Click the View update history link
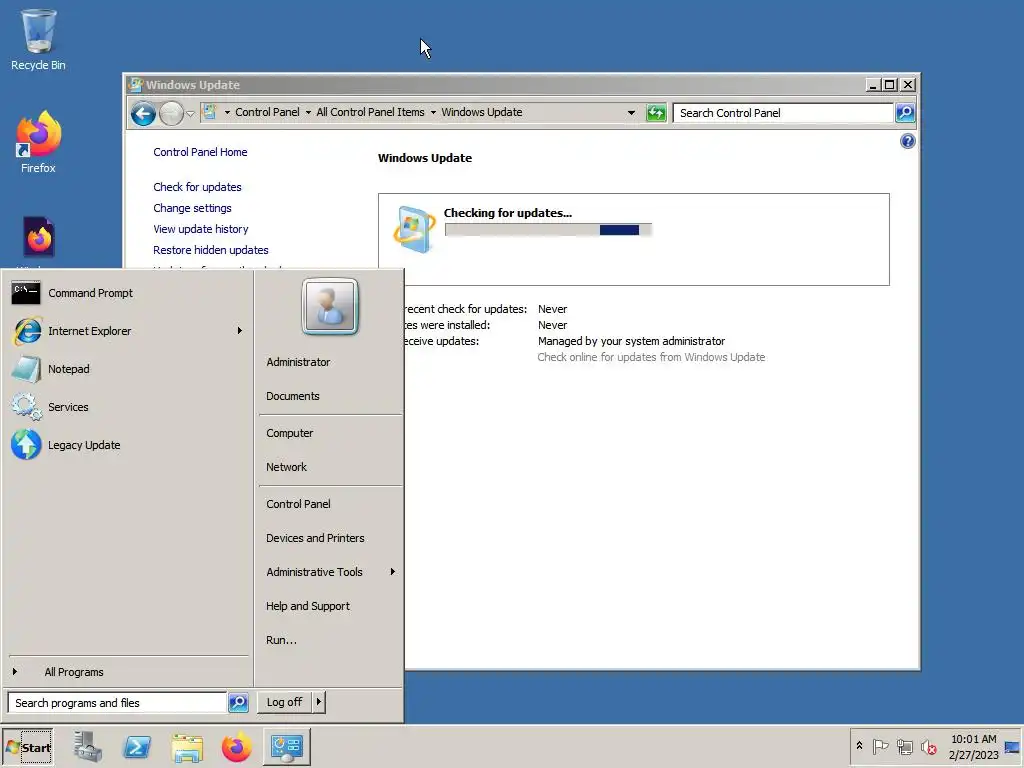The image size is (1024, 768). [200, 229]
